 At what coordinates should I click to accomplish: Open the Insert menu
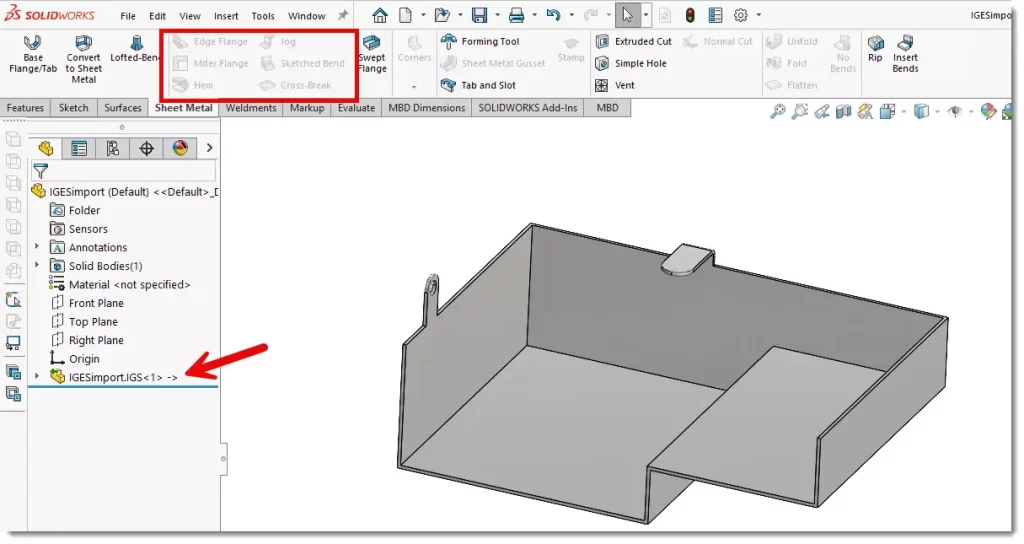pos(226,16)
